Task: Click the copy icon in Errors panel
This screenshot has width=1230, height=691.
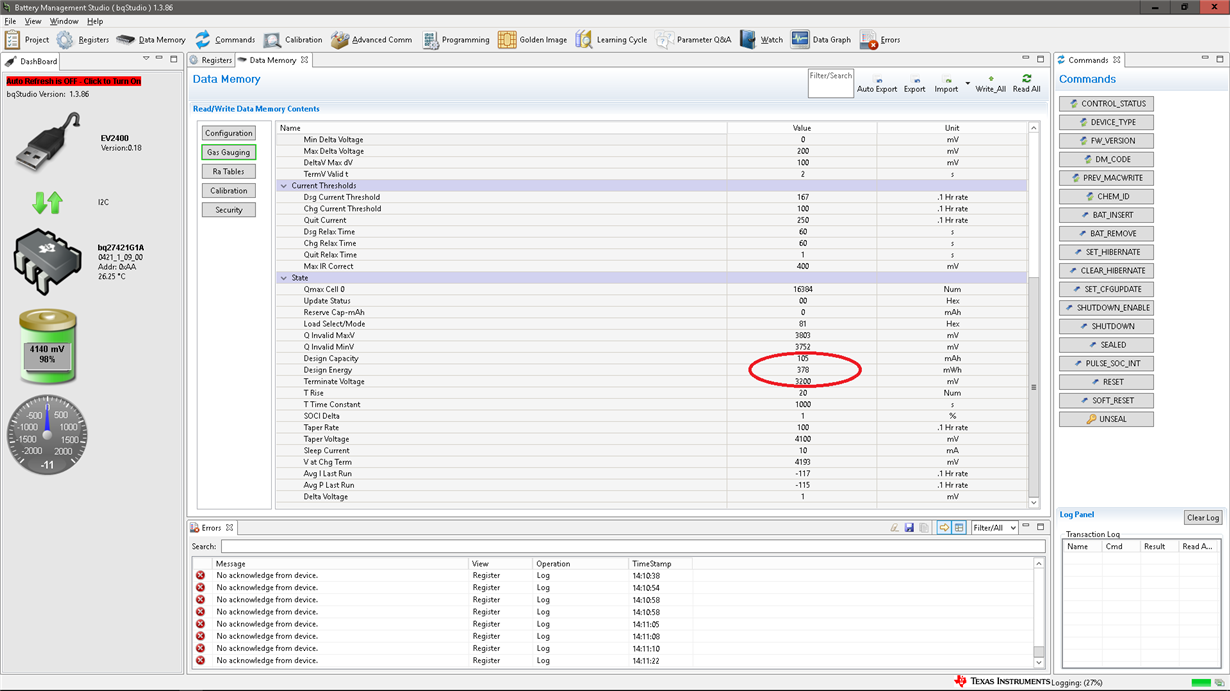Action: pos(925,527)
